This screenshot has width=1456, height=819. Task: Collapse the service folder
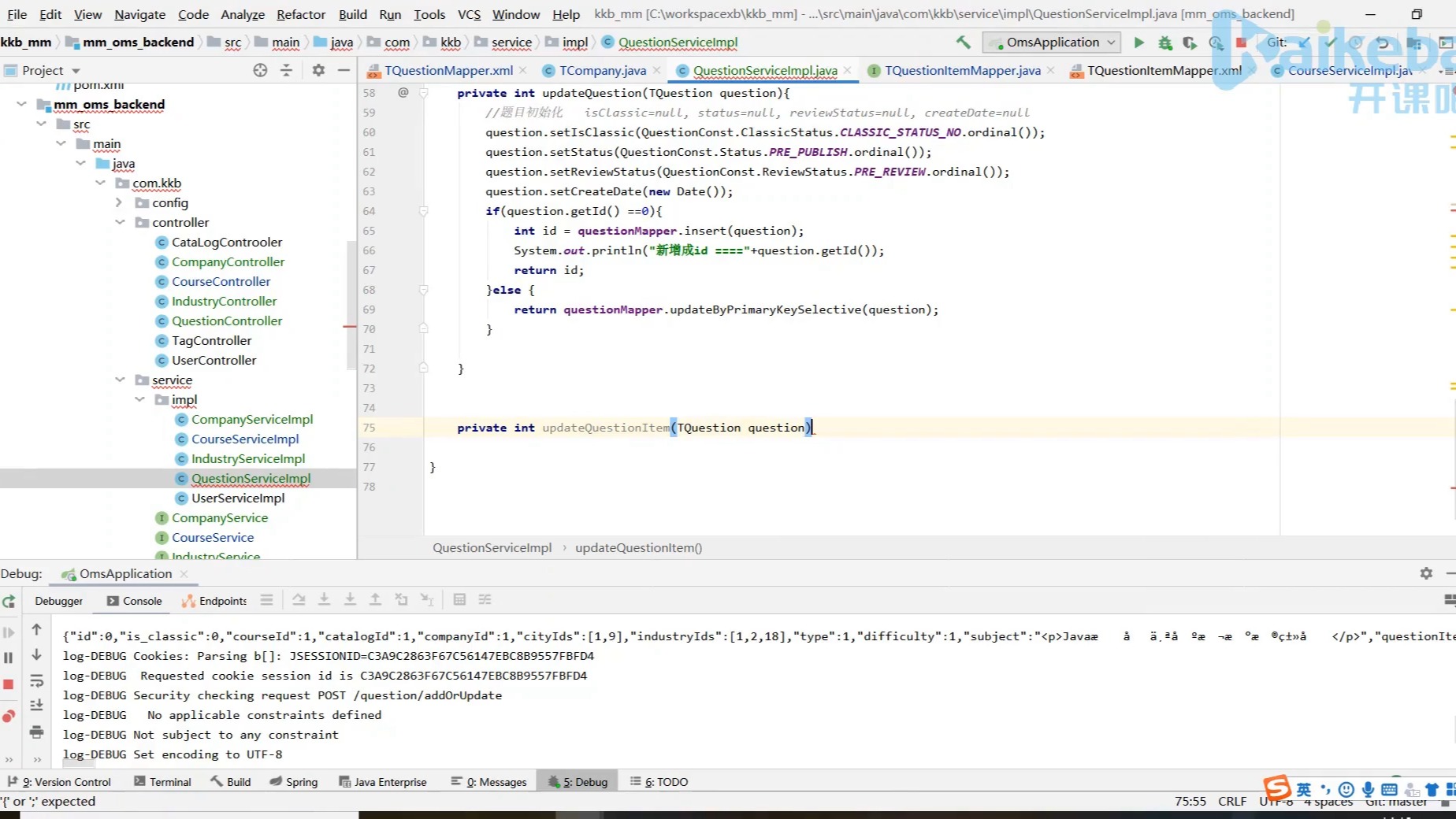(120, 380)
